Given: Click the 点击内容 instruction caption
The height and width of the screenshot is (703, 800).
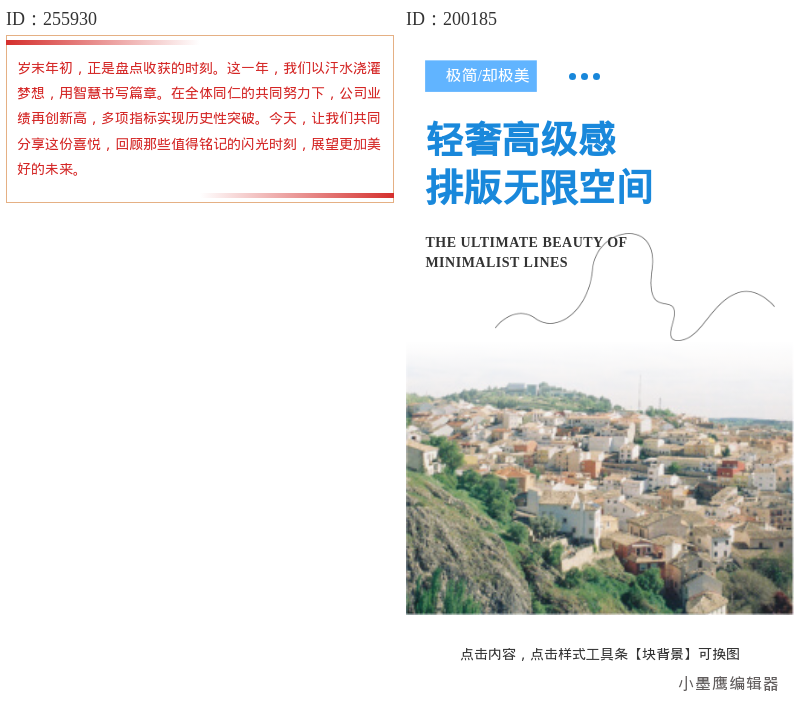Looking at the screenshot, I should [x=600, y=653].
